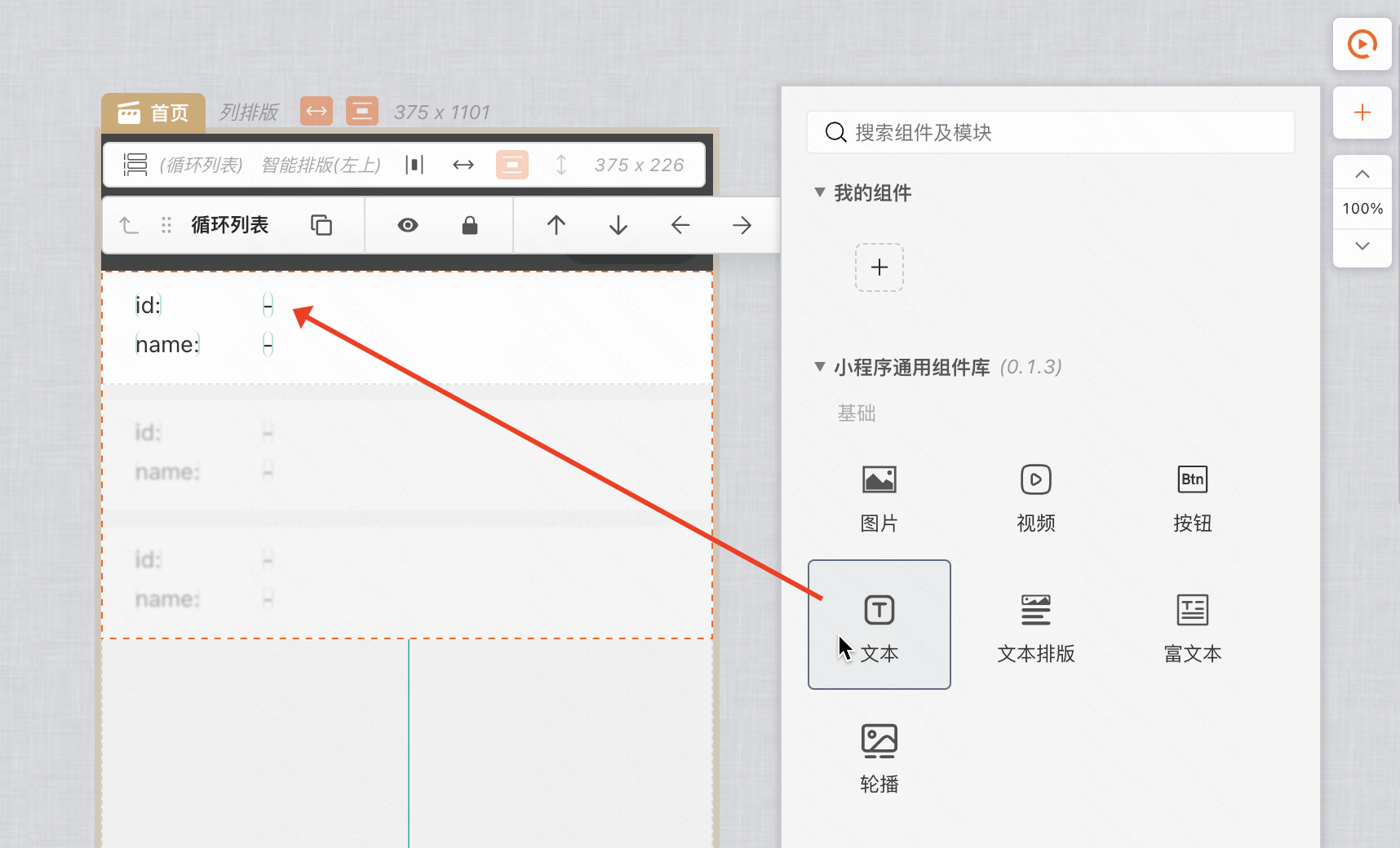Move element up with up arrow

(x=556, y=225)
